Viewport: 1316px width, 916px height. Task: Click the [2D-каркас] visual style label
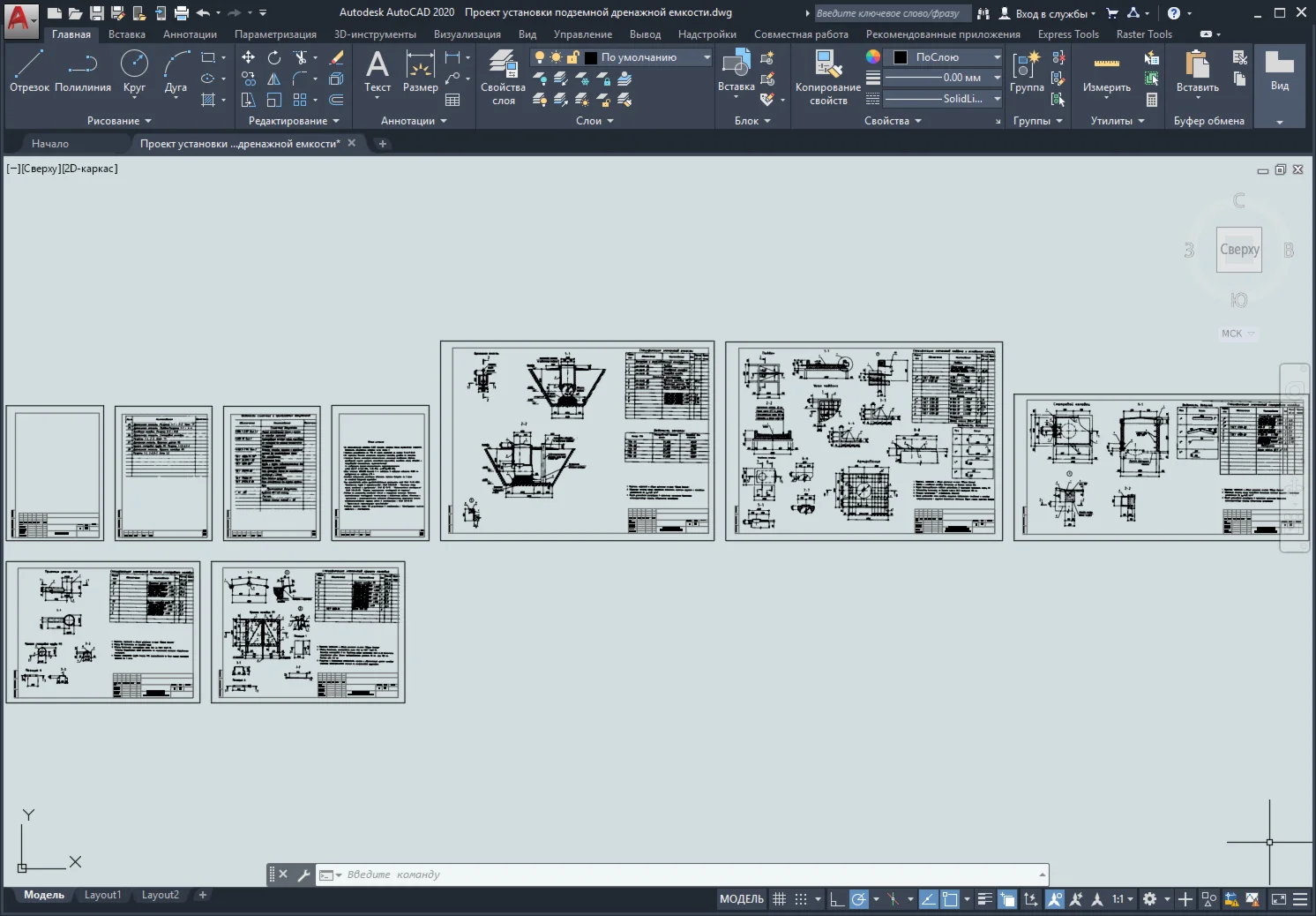(89, 169)
